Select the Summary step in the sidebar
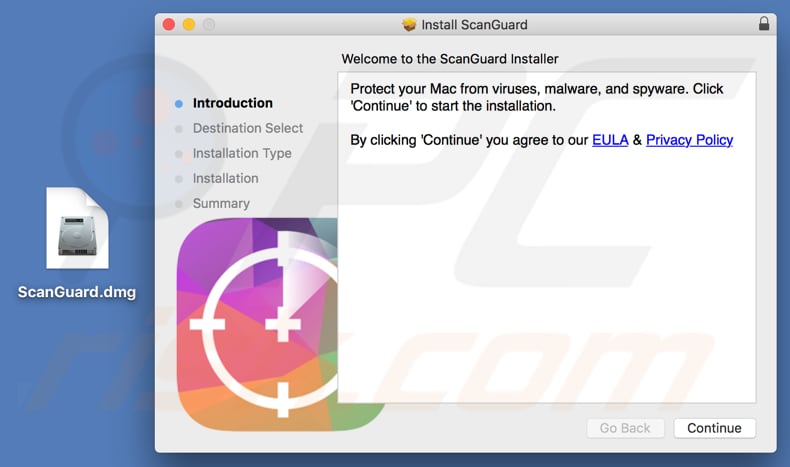790x467 pixels. click(x=221, y=204)
